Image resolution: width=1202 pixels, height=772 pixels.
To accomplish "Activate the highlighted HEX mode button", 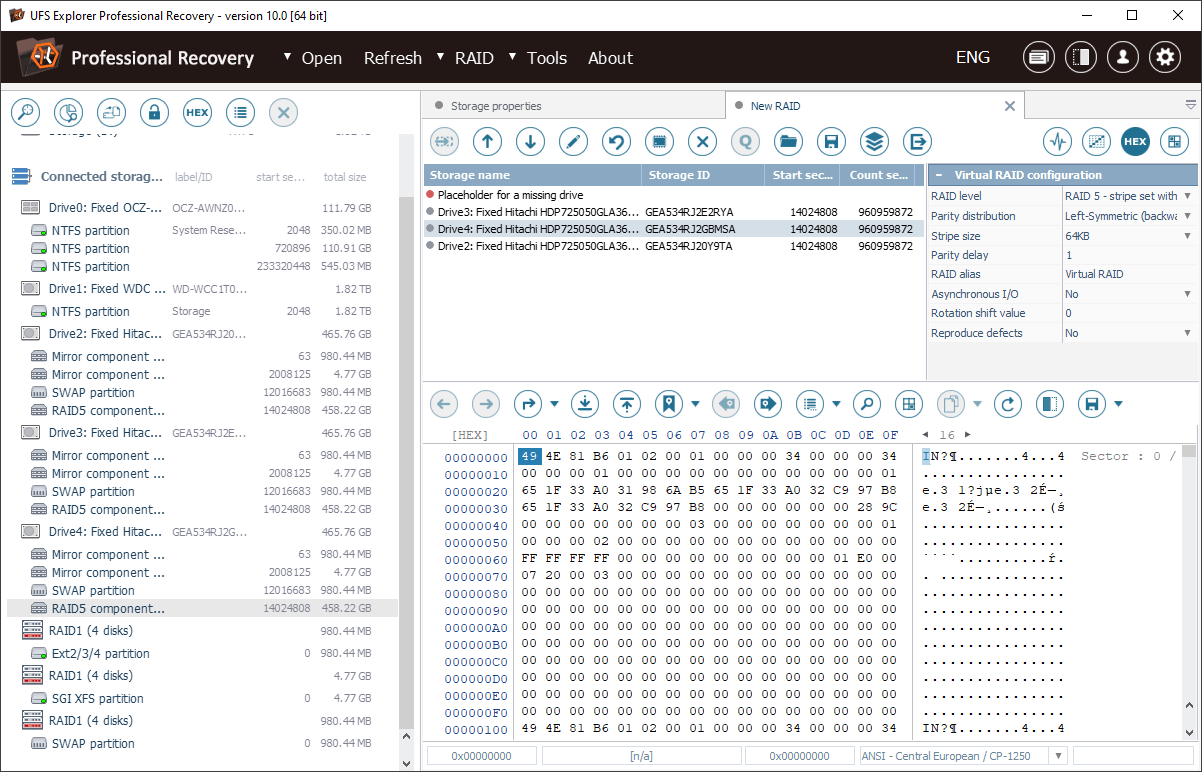I will 1135,142.
